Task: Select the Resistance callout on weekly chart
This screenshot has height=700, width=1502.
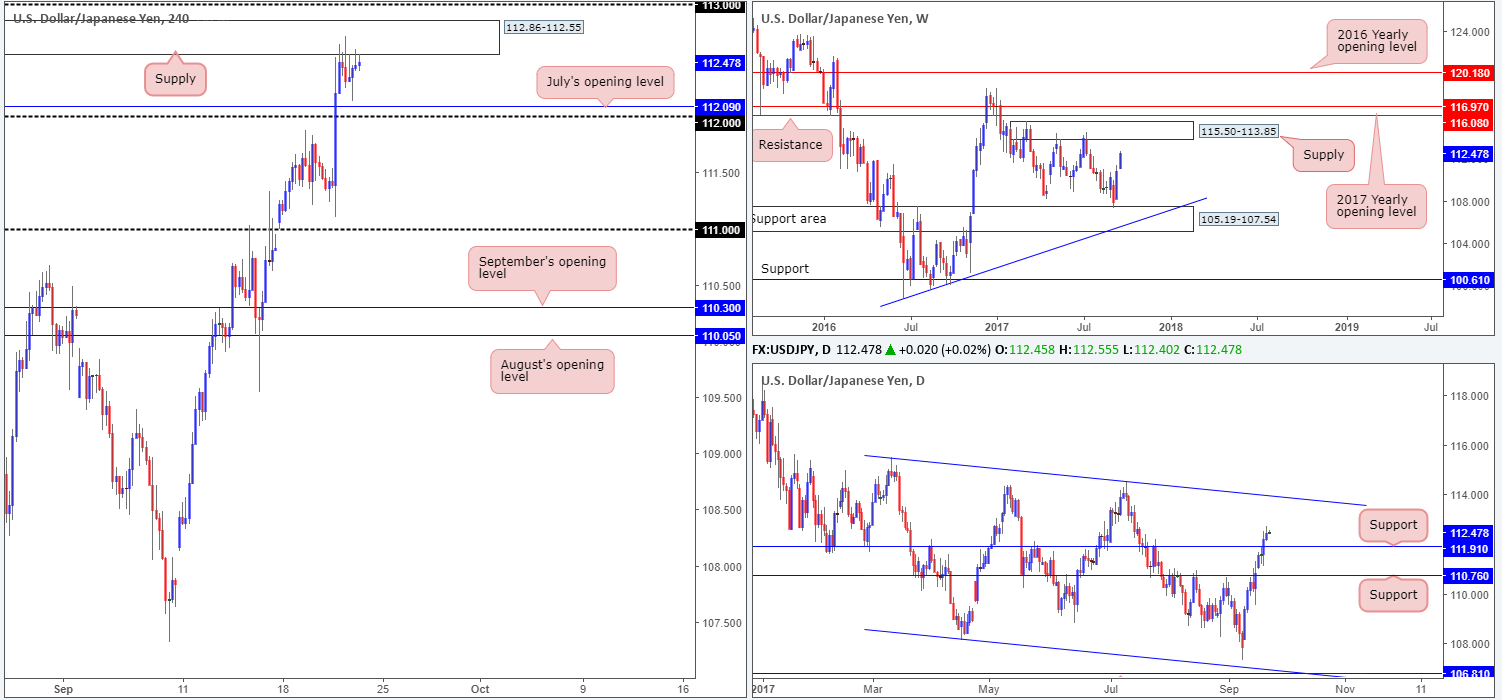Action: tap(790, 144)
